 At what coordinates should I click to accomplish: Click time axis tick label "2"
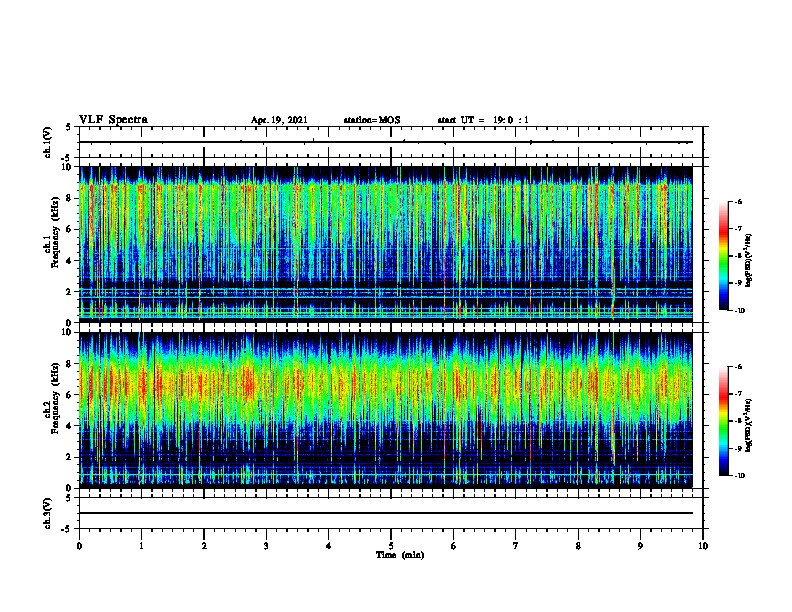[x=204, y=546]
